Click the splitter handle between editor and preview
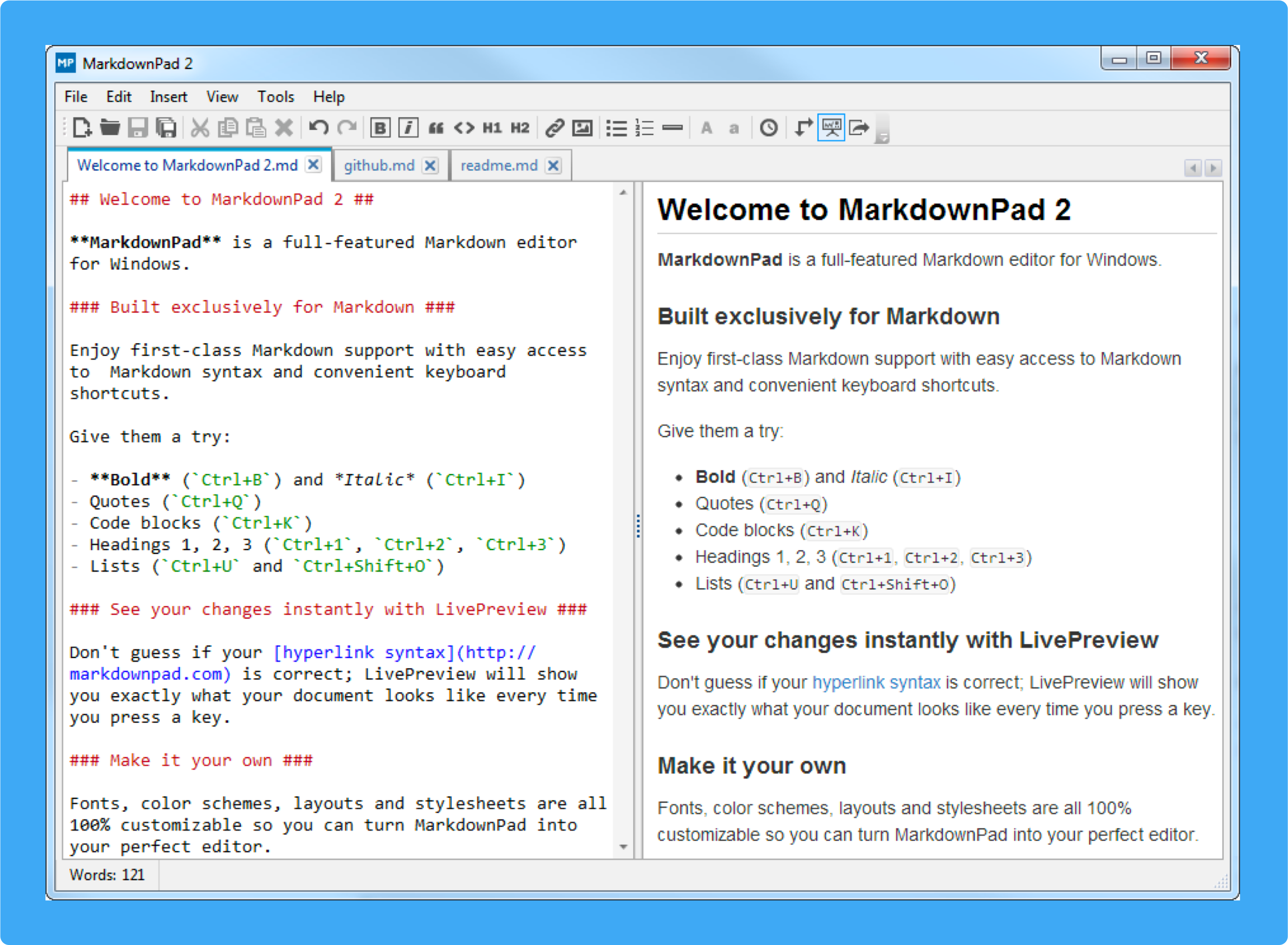The height and width of the screenshot is (945, 1288). [x=638, y=526]
